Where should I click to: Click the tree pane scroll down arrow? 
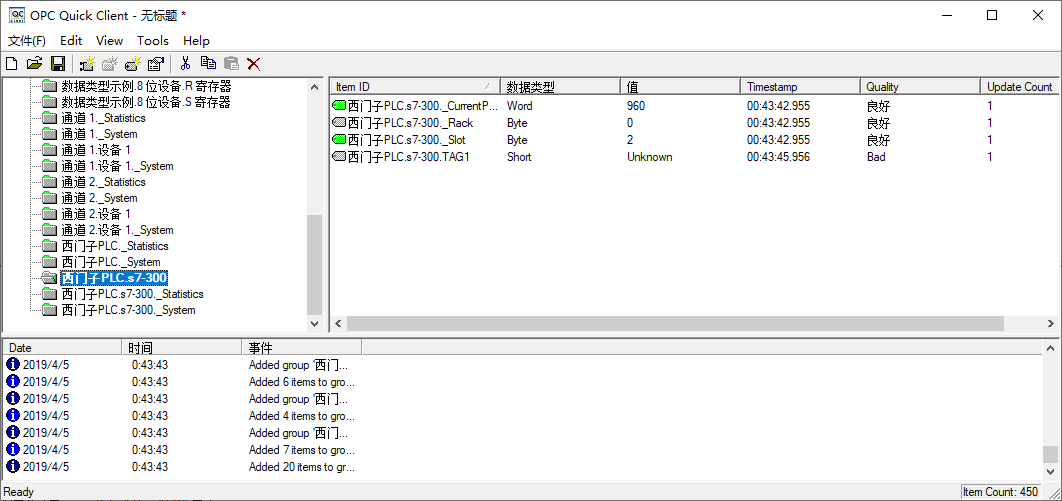point(314,324)
